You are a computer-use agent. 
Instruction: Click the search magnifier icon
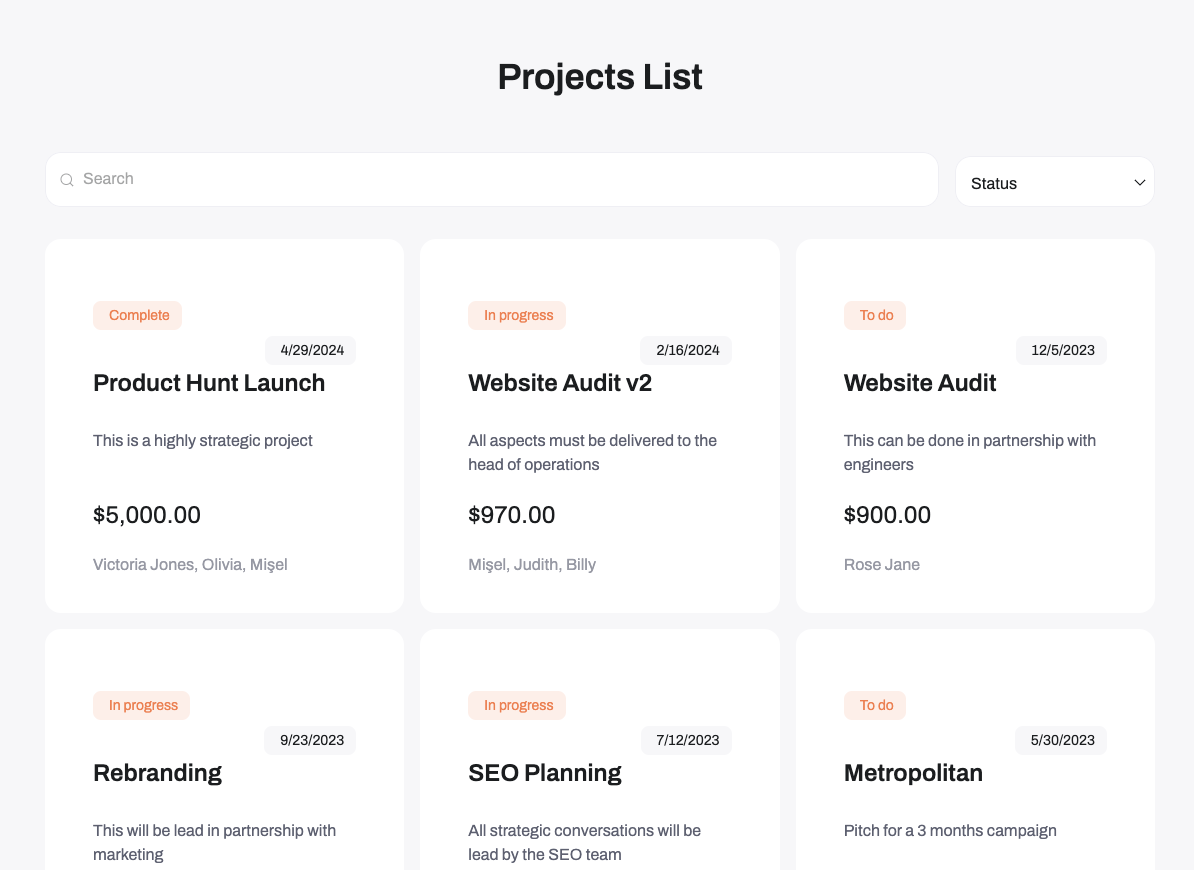coord(67,180)
